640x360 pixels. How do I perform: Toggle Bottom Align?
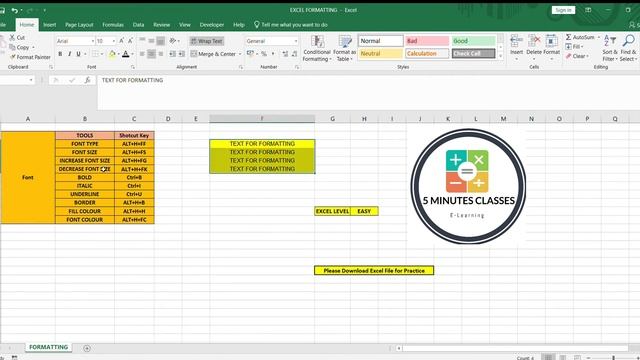[161, 41]
